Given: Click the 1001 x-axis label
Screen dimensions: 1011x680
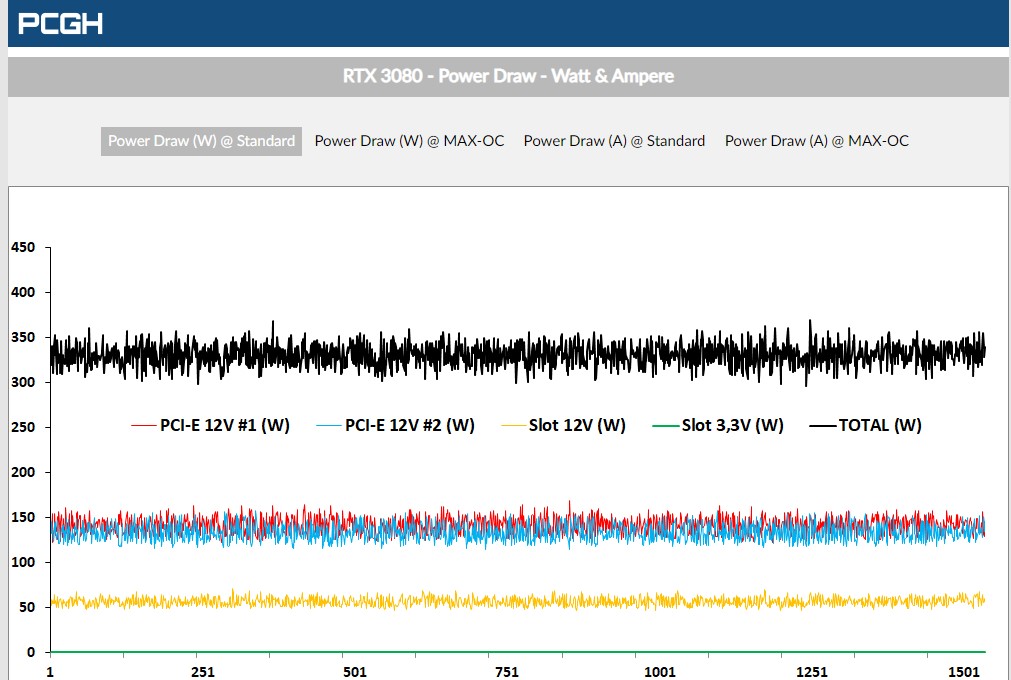Looking at the screenshot, I should [660, 672].
